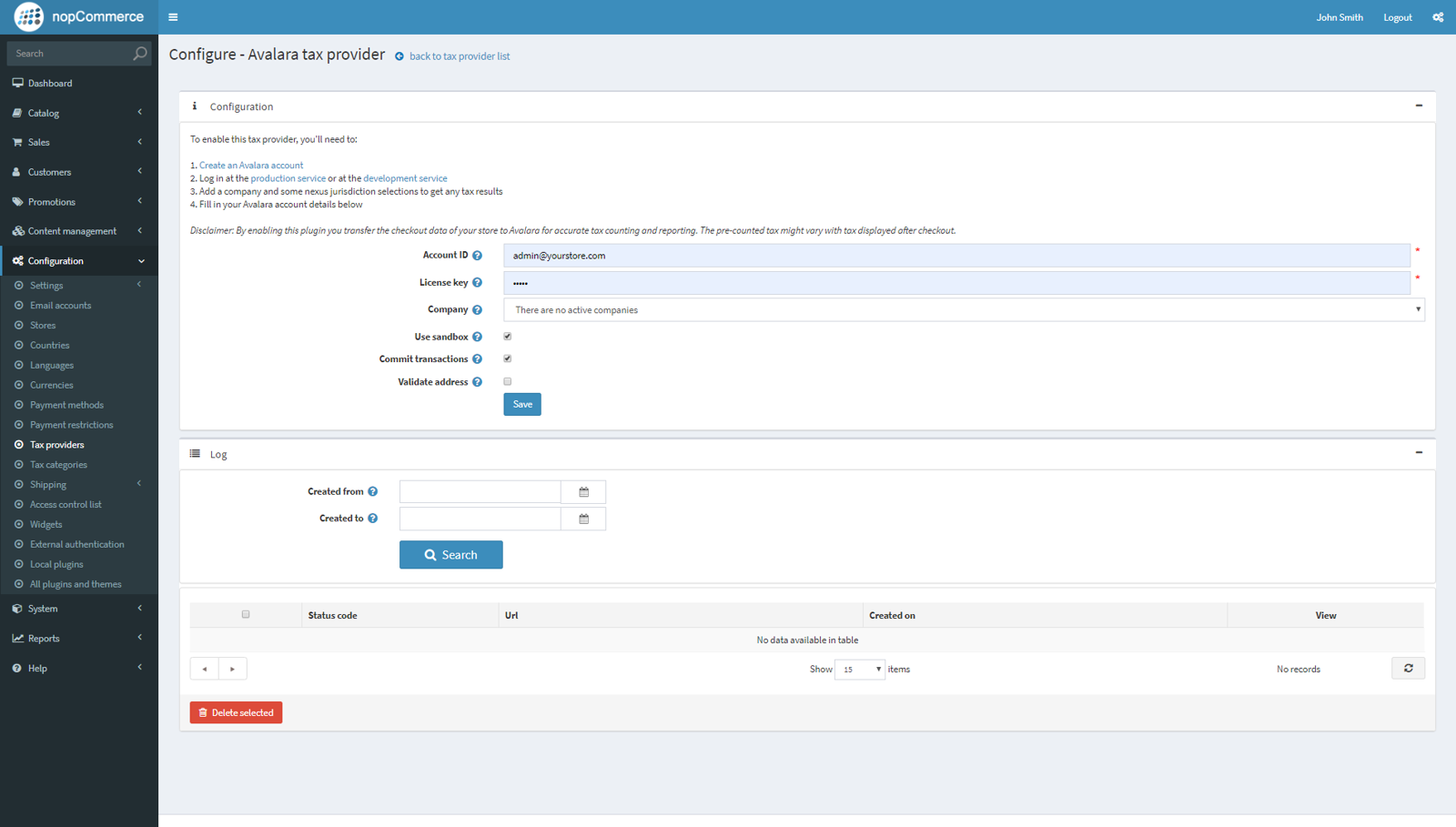Click the Dashboard monitor icon

click(x=17, y=83)
